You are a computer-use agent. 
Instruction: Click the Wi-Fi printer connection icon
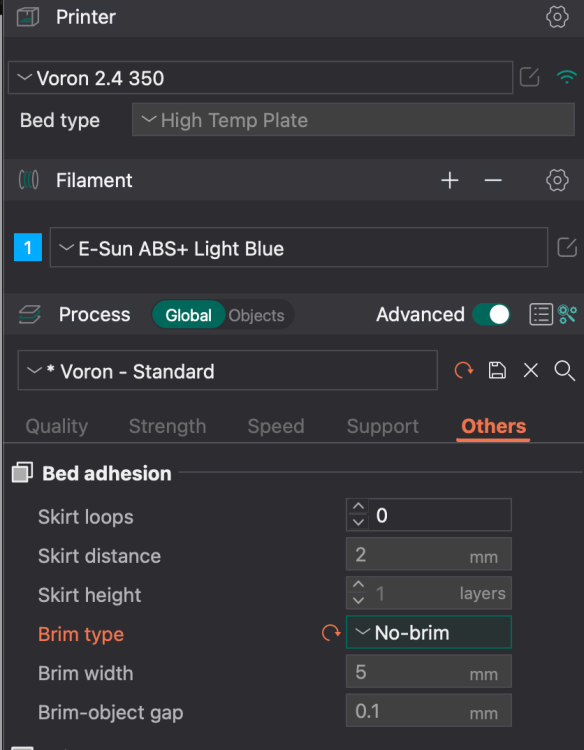coord(567,77)
